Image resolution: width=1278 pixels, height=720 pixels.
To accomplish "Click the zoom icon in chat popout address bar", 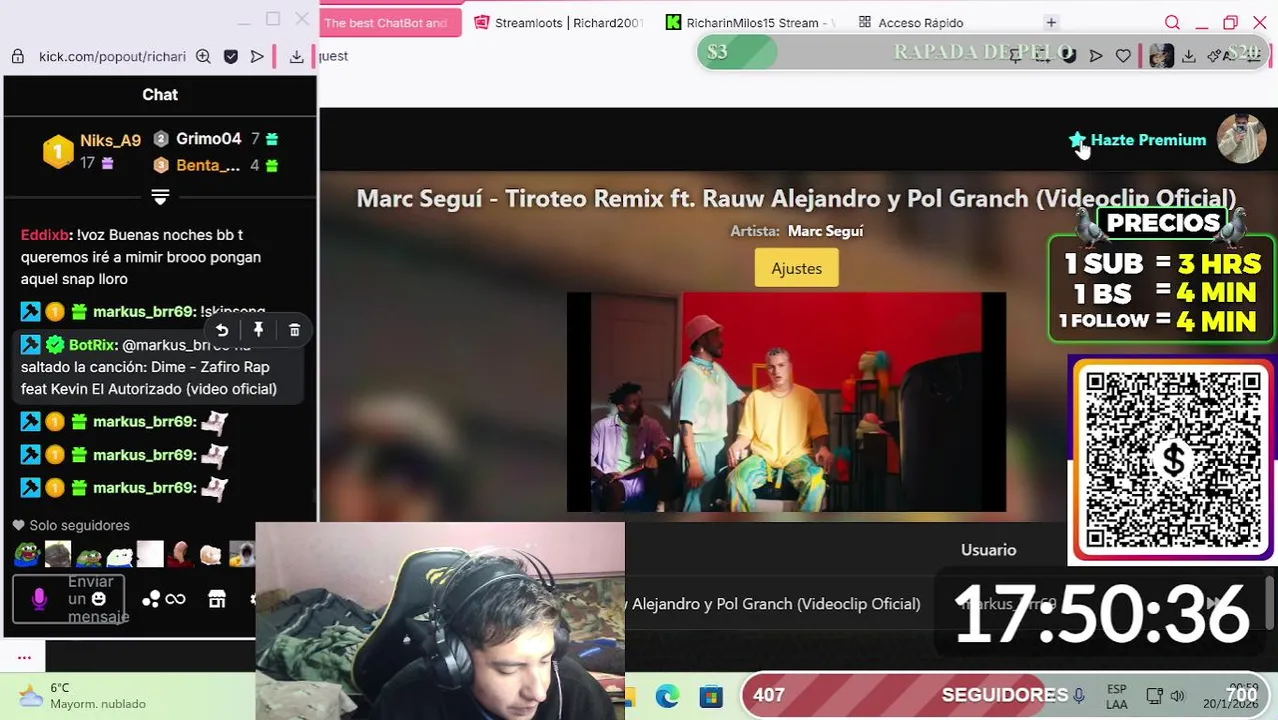I will point(203,56).
